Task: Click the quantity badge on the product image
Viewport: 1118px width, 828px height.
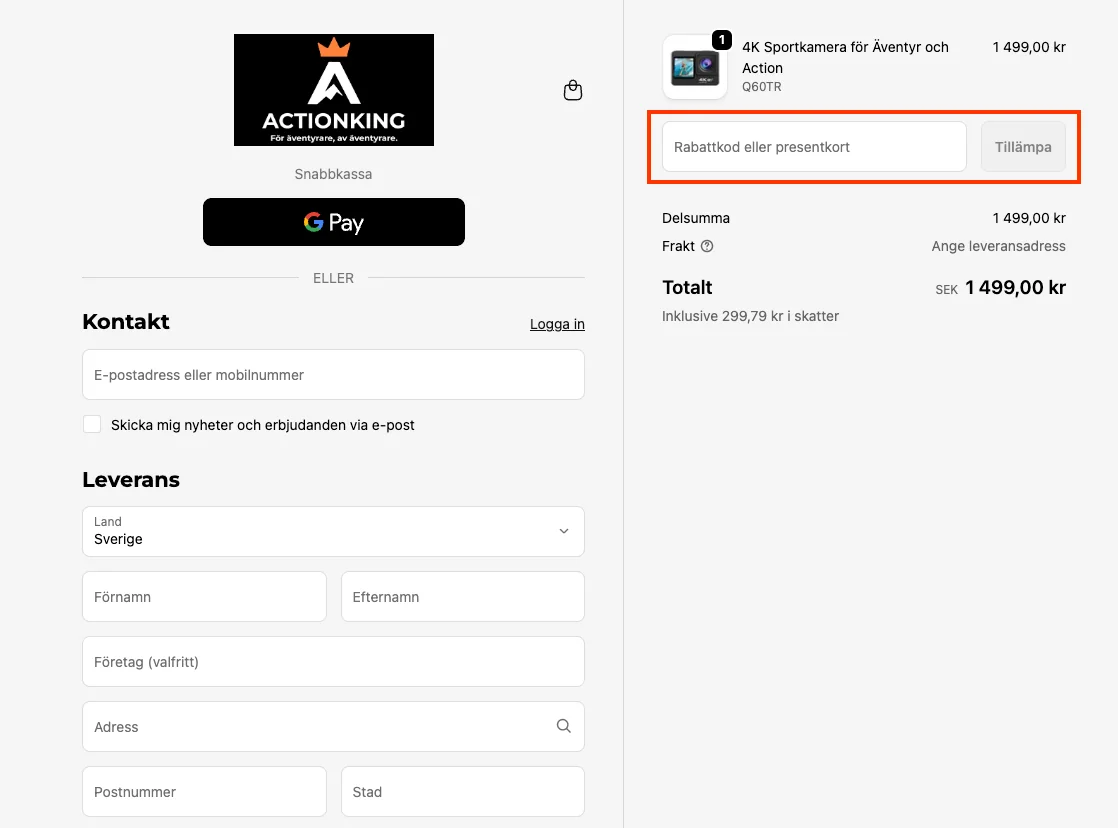Action: click(722, 40)
